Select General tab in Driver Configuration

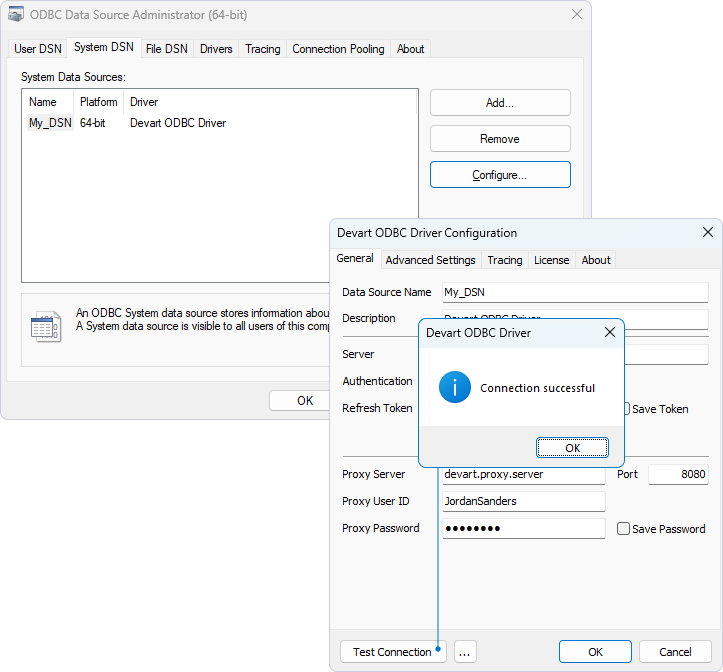click(355, 258)
